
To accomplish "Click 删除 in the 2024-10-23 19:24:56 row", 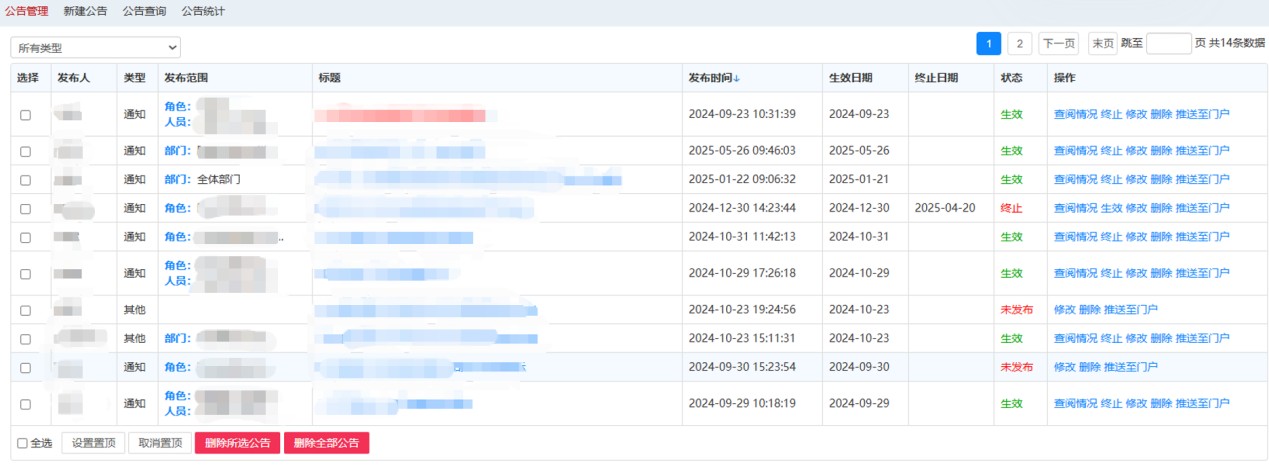I will (x=1089, y=310).
